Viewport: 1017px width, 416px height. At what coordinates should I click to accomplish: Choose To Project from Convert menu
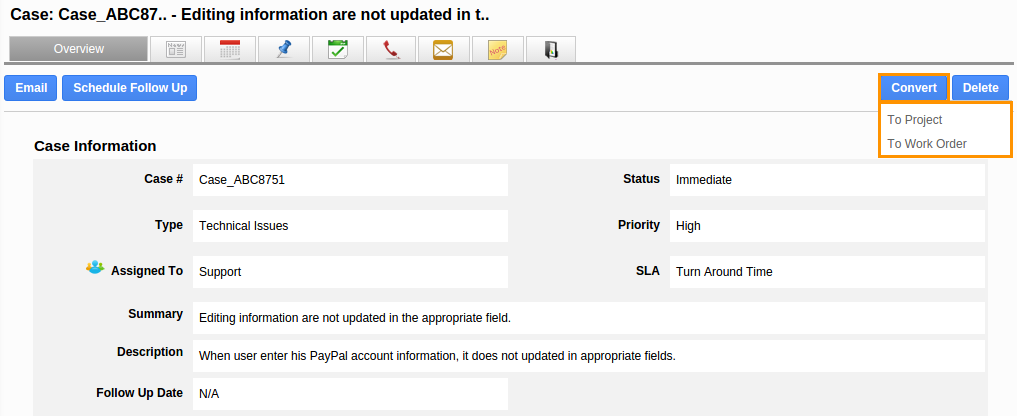pos(915,119)
